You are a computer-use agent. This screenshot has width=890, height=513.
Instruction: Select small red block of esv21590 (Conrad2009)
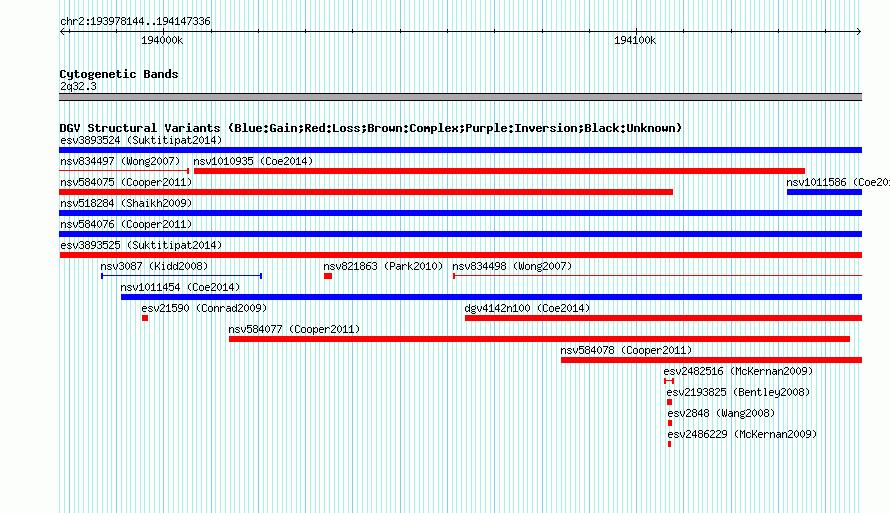(x=145, y=318)
